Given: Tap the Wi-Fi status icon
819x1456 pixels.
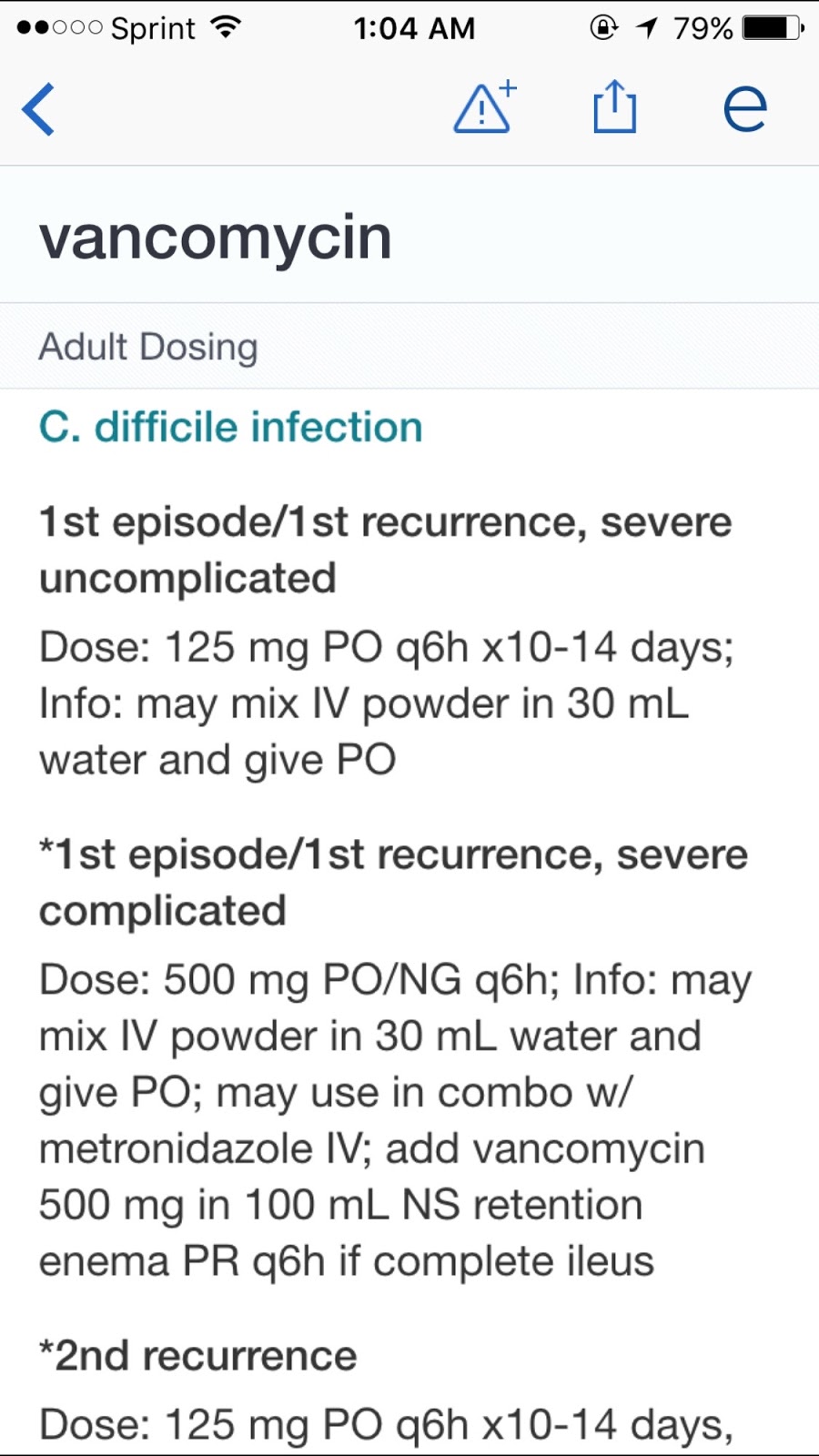Looking at the screenshot, I should 225,27.
